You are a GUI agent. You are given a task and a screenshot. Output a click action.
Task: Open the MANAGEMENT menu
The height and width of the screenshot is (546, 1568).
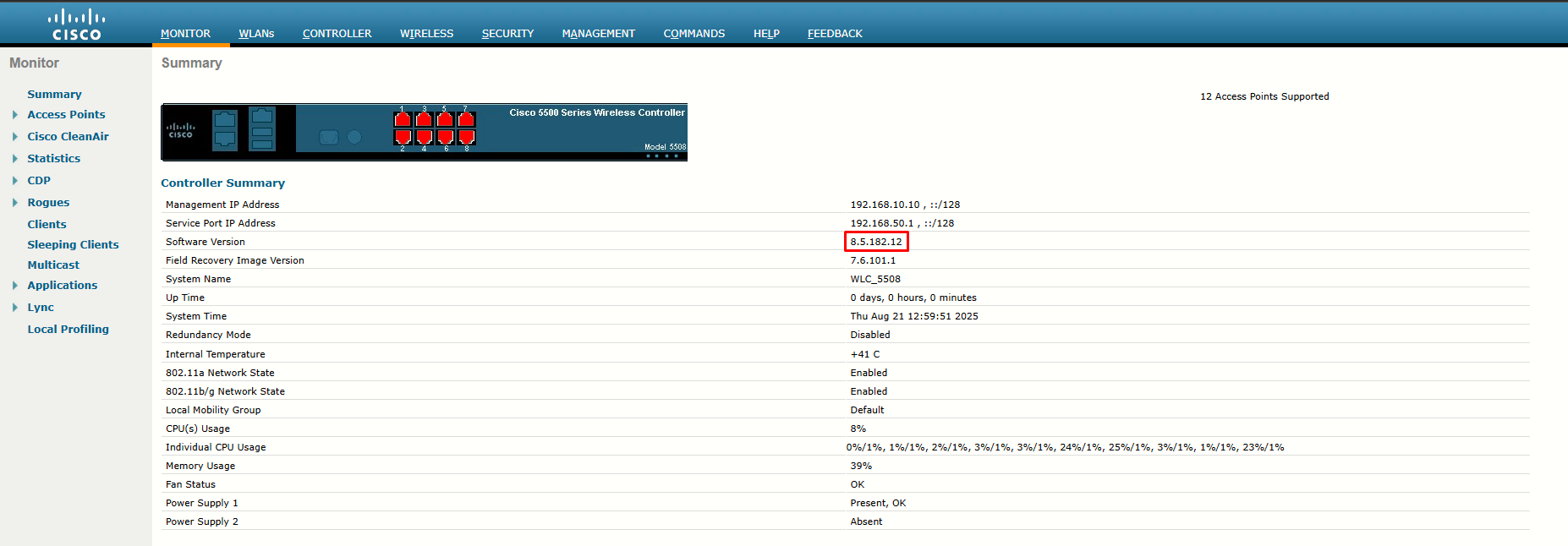(598, 34)
